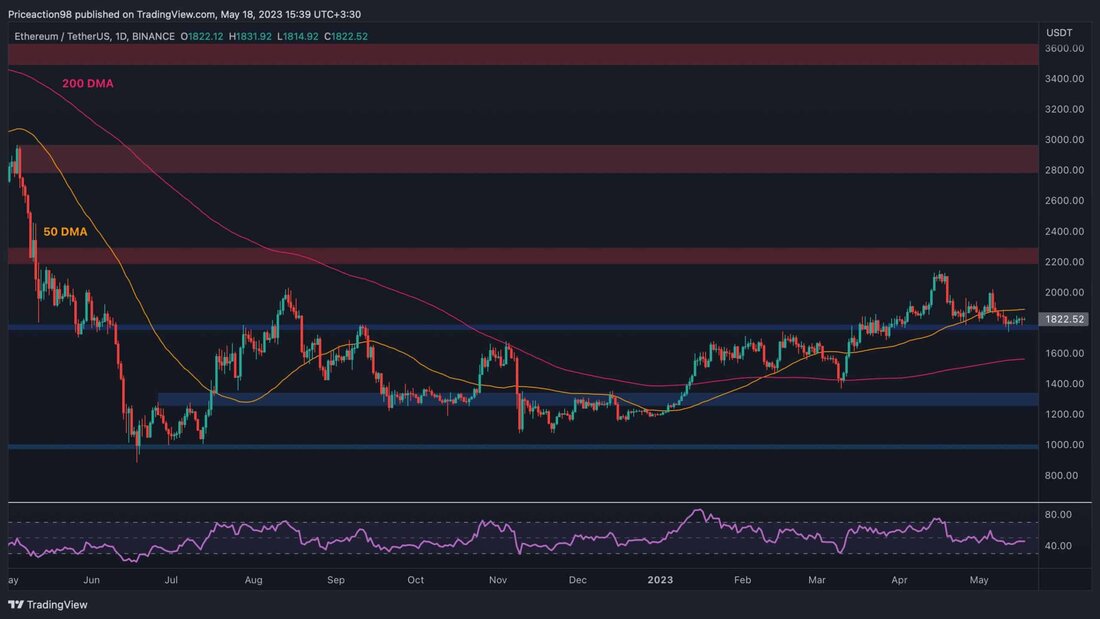Screen dimensions: 1100x619
Task: Select the Ethereum / TetherUS symbol title
Action: 95,36
